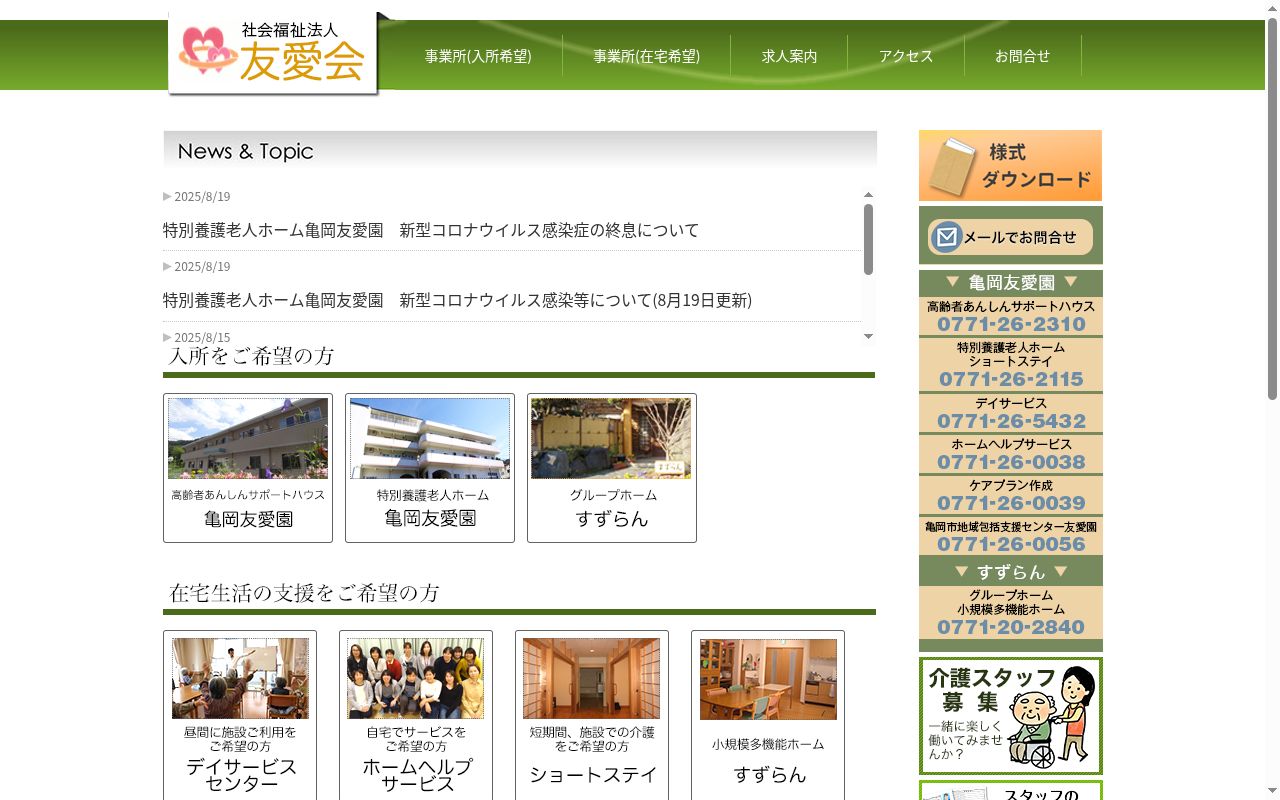Click 様式ダウンロード envelope banner
Viewport: 1280px width, 800px height.
click(x=1010, y=166)
